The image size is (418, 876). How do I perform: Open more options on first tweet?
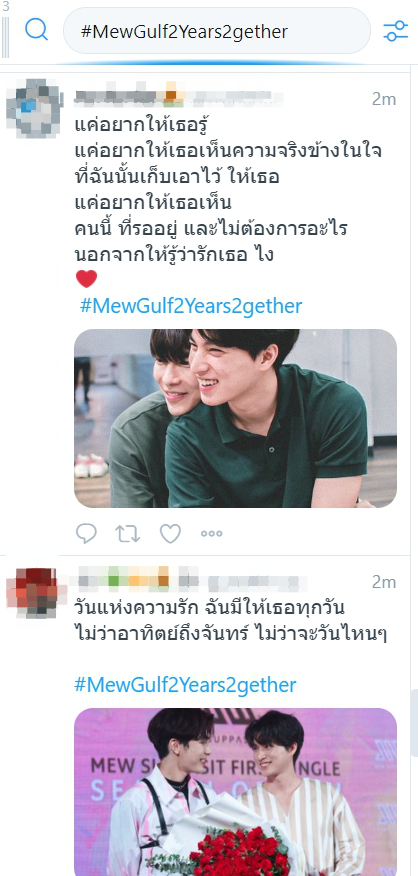(x=211, y=534)
